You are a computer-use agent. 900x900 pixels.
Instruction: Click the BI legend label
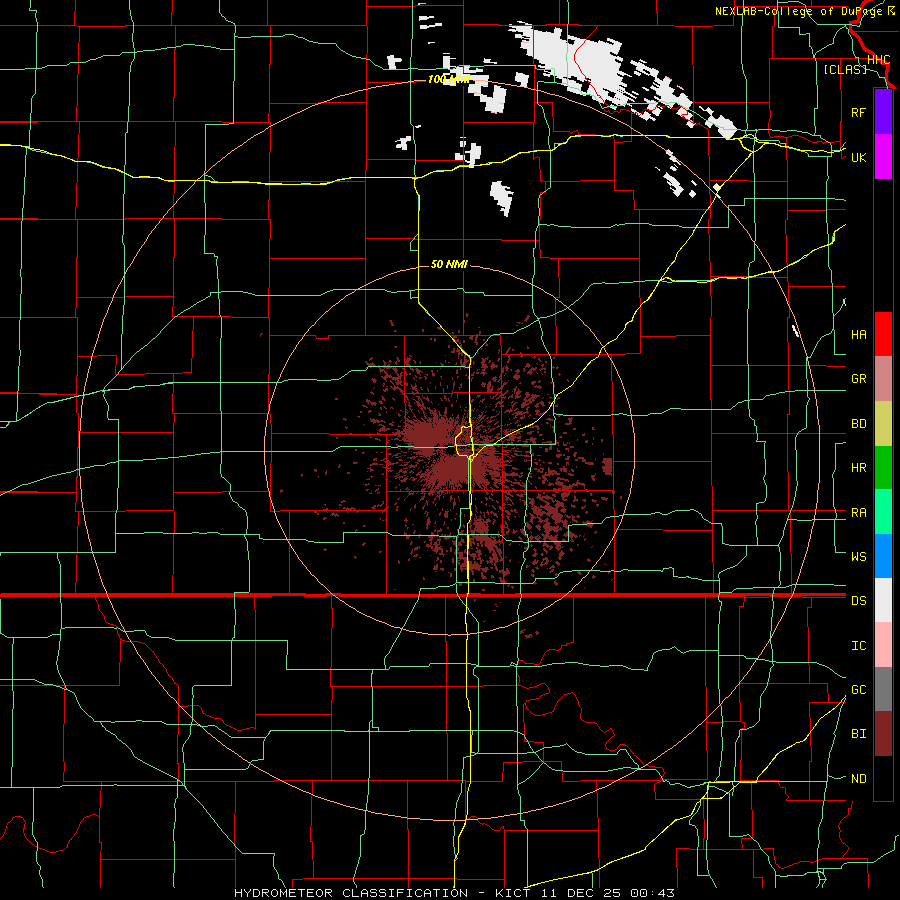[858, 734]
